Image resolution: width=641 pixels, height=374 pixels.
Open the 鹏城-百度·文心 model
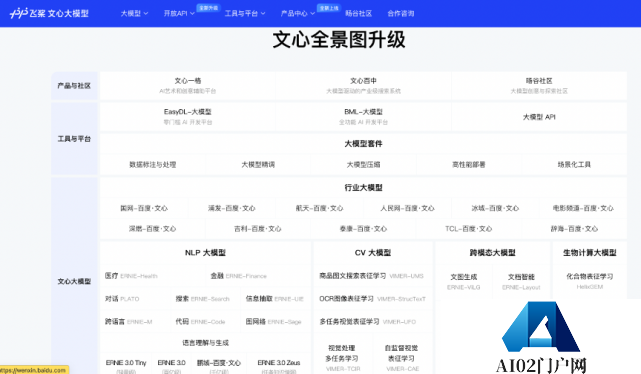[x=219, y=365]
